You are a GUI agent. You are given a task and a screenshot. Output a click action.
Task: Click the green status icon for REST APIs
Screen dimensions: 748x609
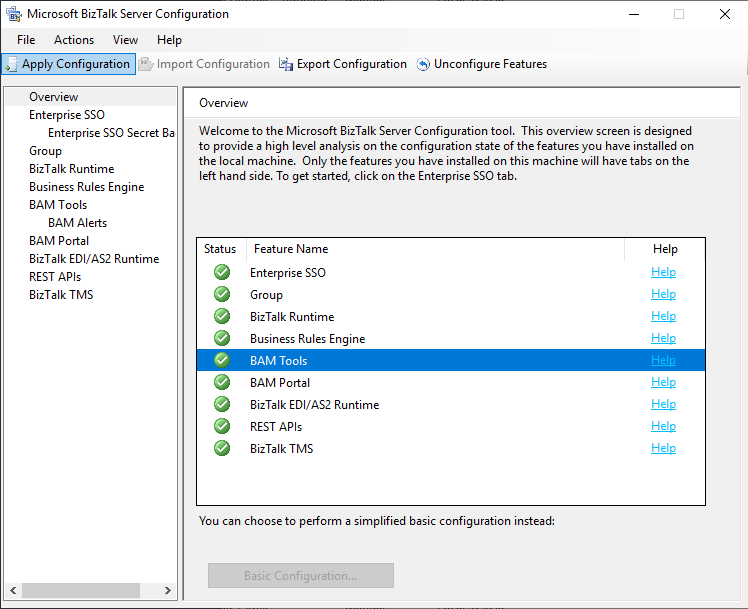pos(222,427)
